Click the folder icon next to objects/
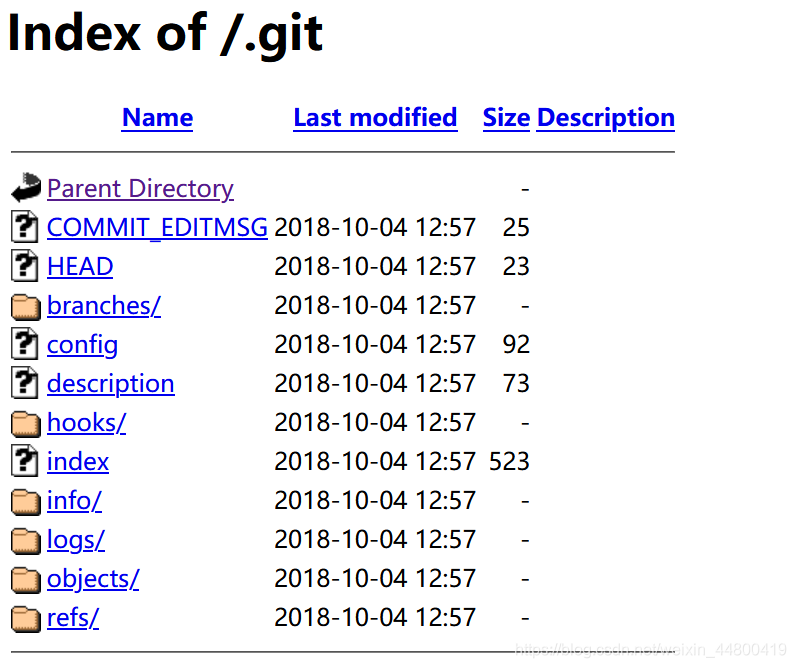This screenshot has height=668, width=796. pyautogui.click(x=25, y=579)
